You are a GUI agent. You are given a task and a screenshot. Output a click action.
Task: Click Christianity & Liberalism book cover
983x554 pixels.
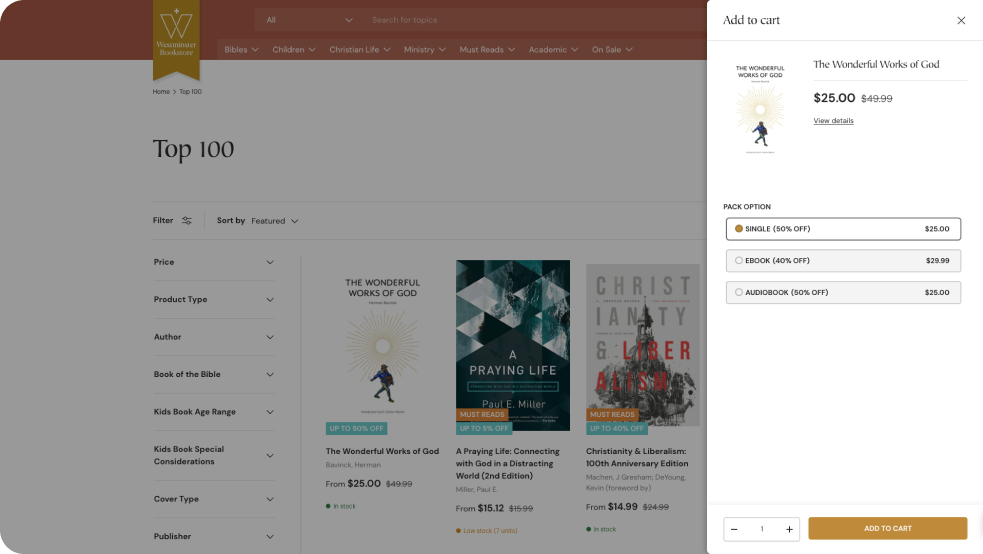643,345
